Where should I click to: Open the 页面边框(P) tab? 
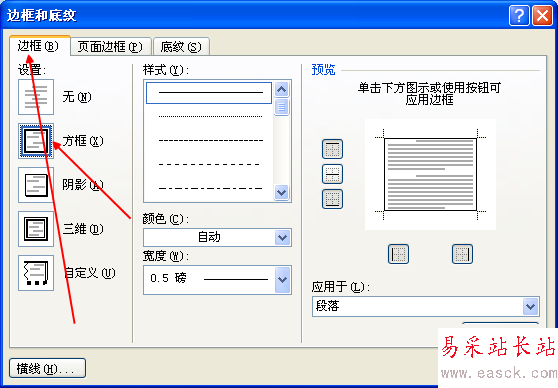click(110, 47)
